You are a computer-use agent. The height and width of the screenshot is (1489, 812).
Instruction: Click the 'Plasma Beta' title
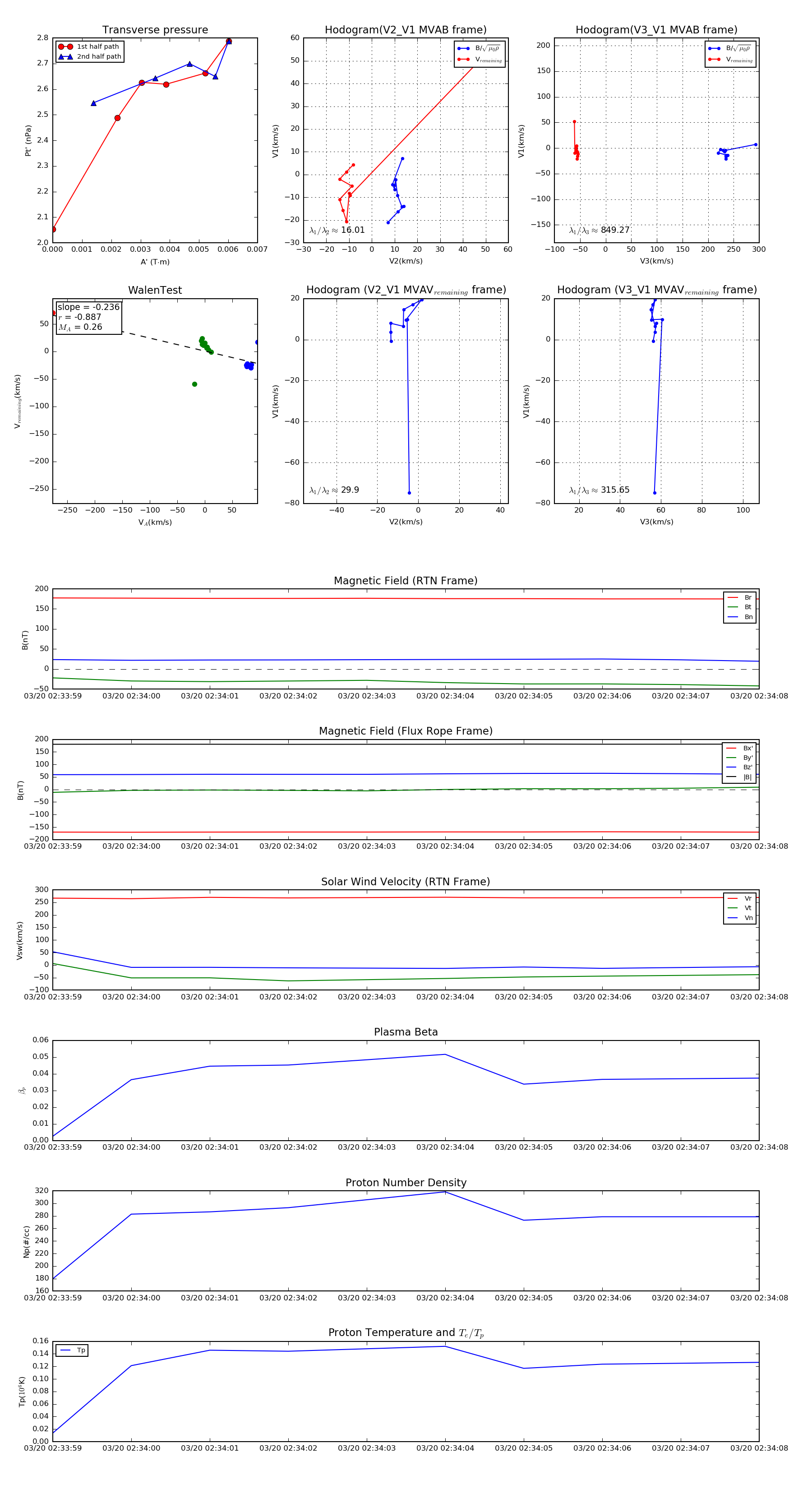pos(405,1032)
